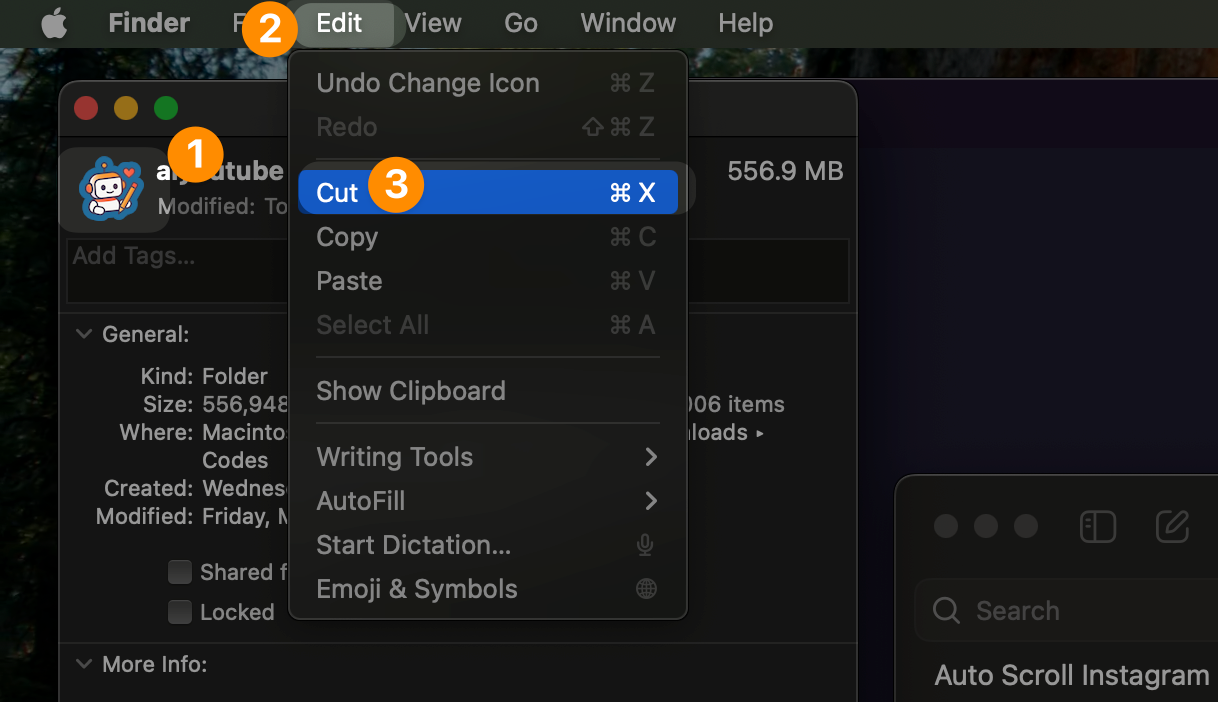Click the microphone icon beside Start Dictation

(645, 545)
